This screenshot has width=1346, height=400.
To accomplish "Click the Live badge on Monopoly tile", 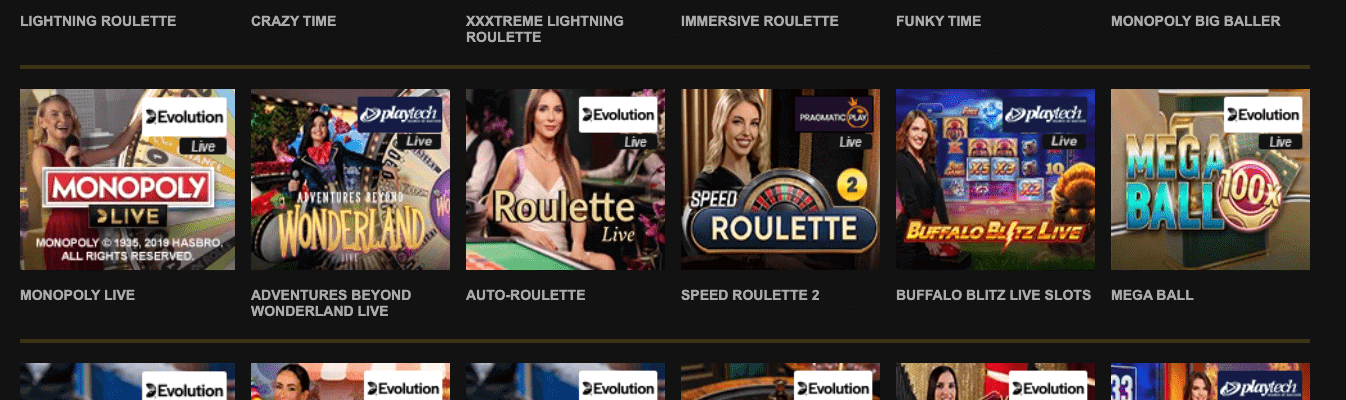I will pyautogui.click(x=205, y=147).
